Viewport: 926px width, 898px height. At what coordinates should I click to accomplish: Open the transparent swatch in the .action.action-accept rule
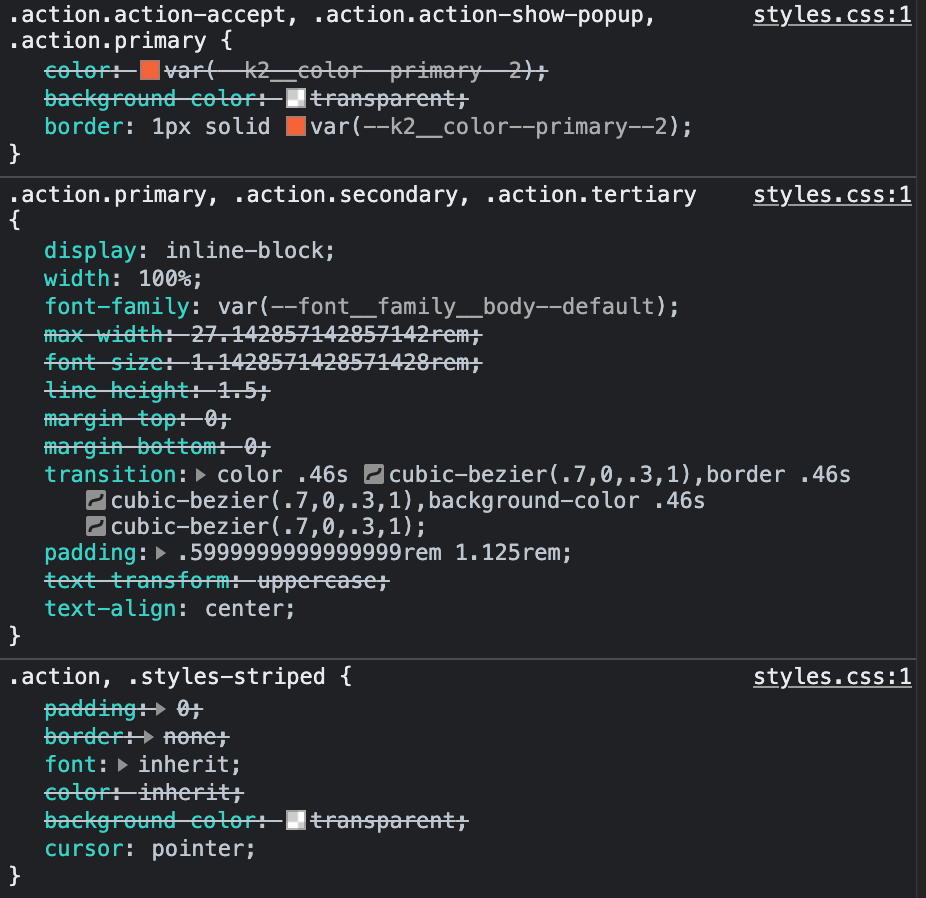coord(295,99)
